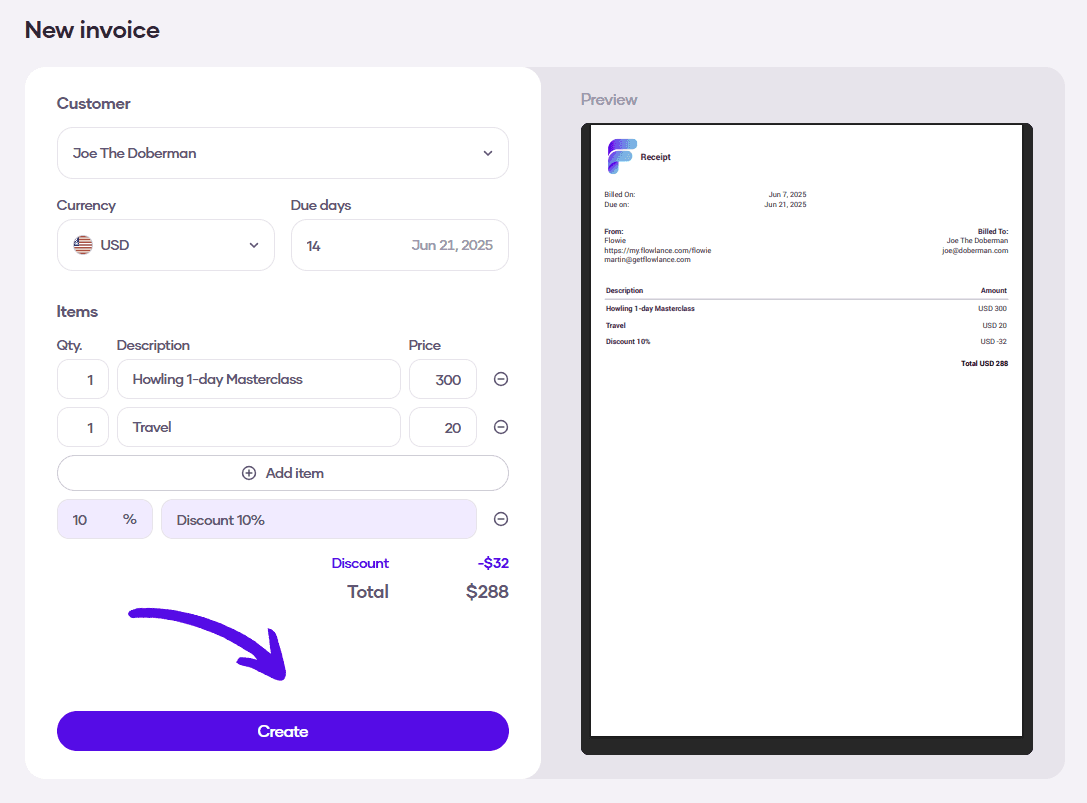This screenshot has height=803, width=1087.
Task: Open the USD currency dropdown
Action: 166,245
